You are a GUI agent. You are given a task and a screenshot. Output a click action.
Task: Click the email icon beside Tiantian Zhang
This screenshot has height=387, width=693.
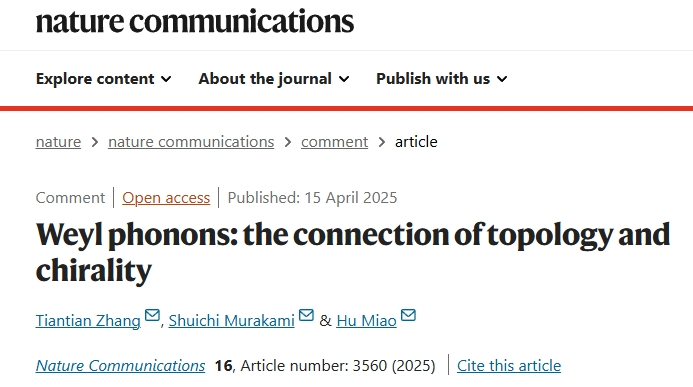[152, 315]
